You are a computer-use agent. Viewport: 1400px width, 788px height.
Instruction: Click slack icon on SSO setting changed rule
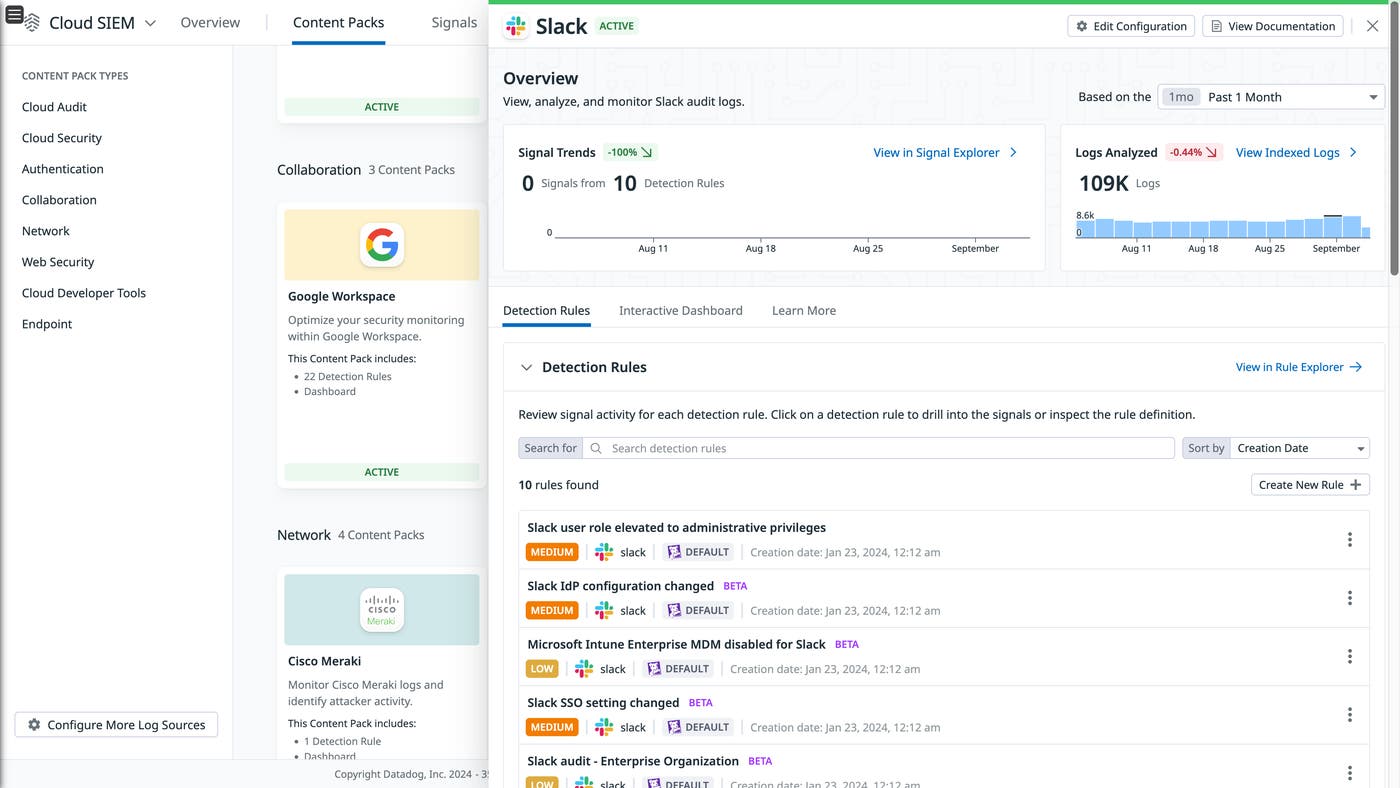(x=604, y=727)
